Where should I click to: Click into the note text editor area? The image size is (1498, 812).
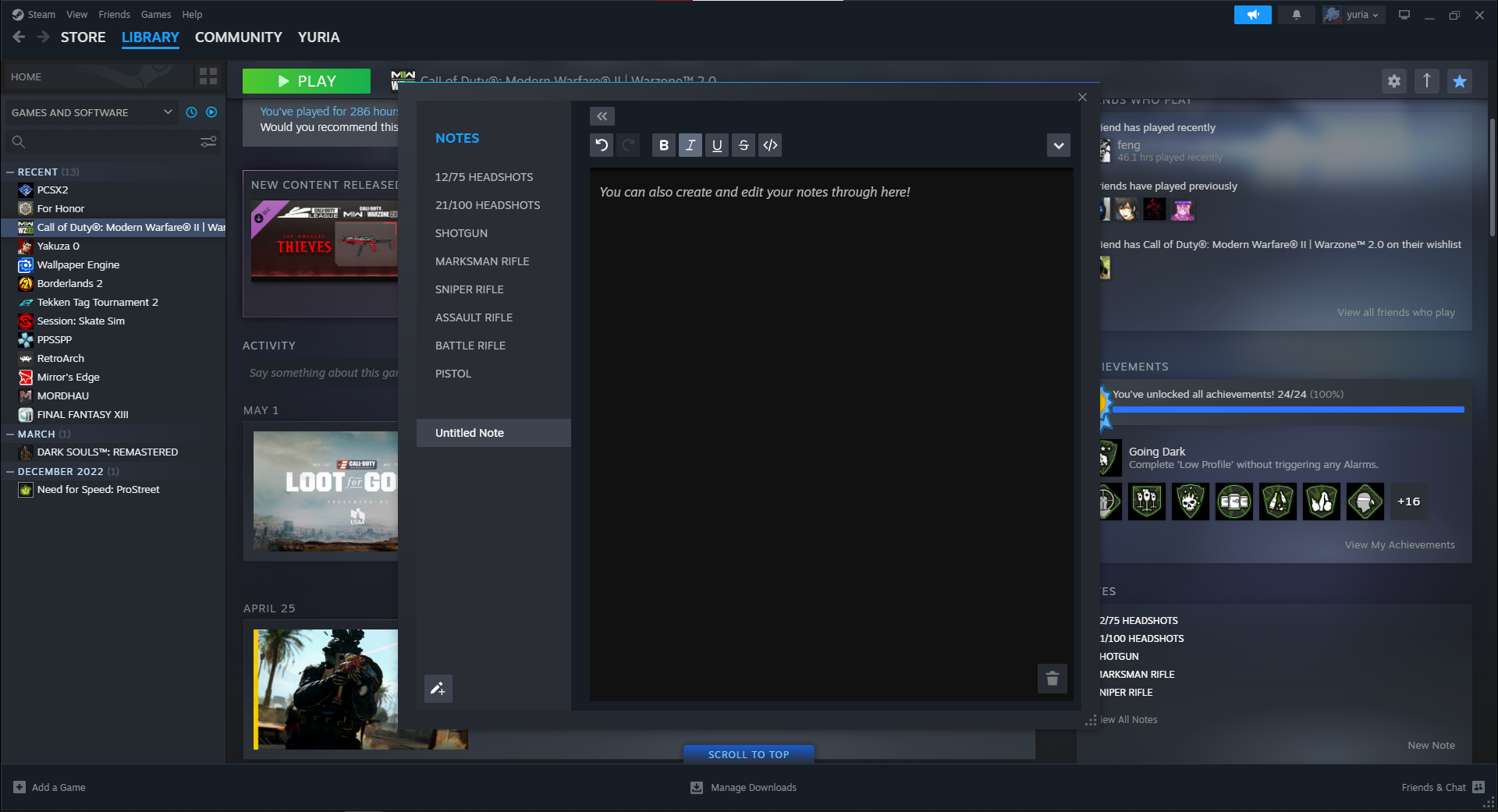click(x=832, y=434)
